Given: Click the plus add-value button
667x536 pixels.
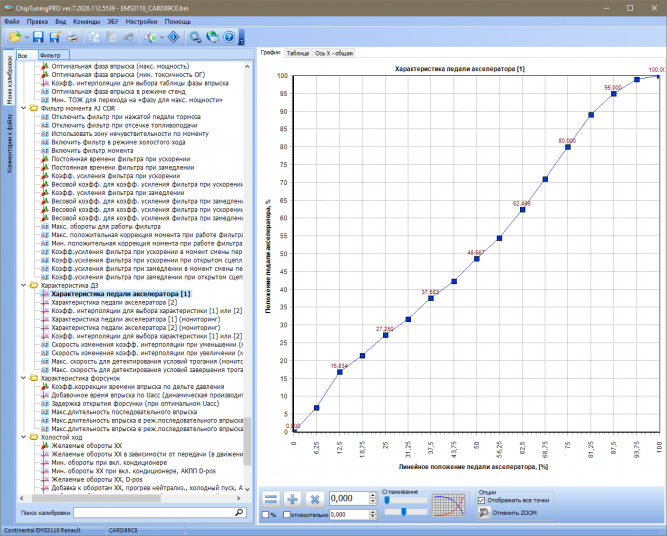Looking at the screenshot, I should pyautogui.click(x=293, y=499).
